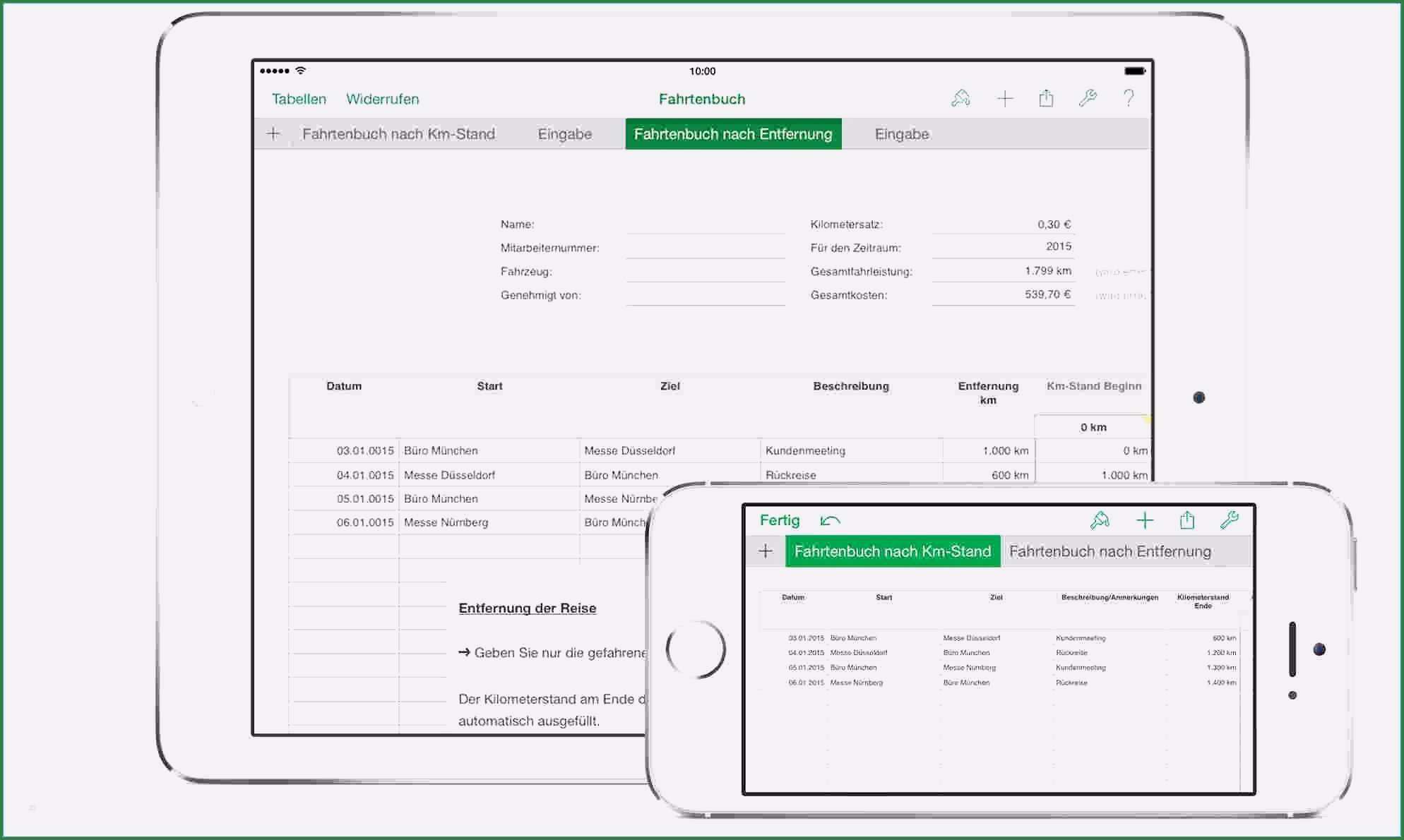Tap Fertig on the iPhone
The width and height of the screenshot is (1404, 840).
coord(780,520)
